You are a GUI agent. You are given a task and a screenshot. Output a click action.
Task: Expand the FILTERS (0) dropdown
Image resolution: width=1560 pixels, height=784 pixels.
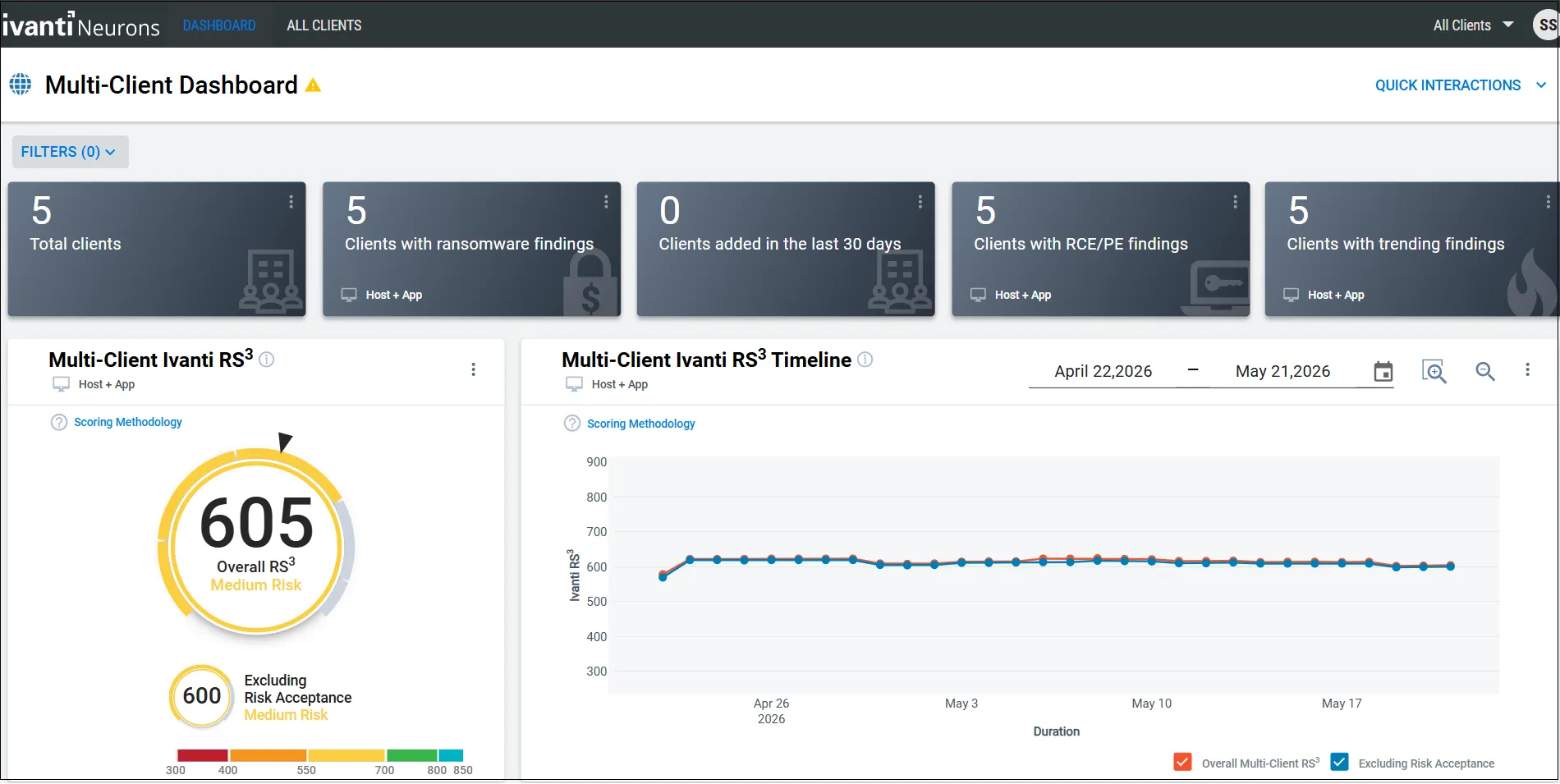click(x=69, y=152)
